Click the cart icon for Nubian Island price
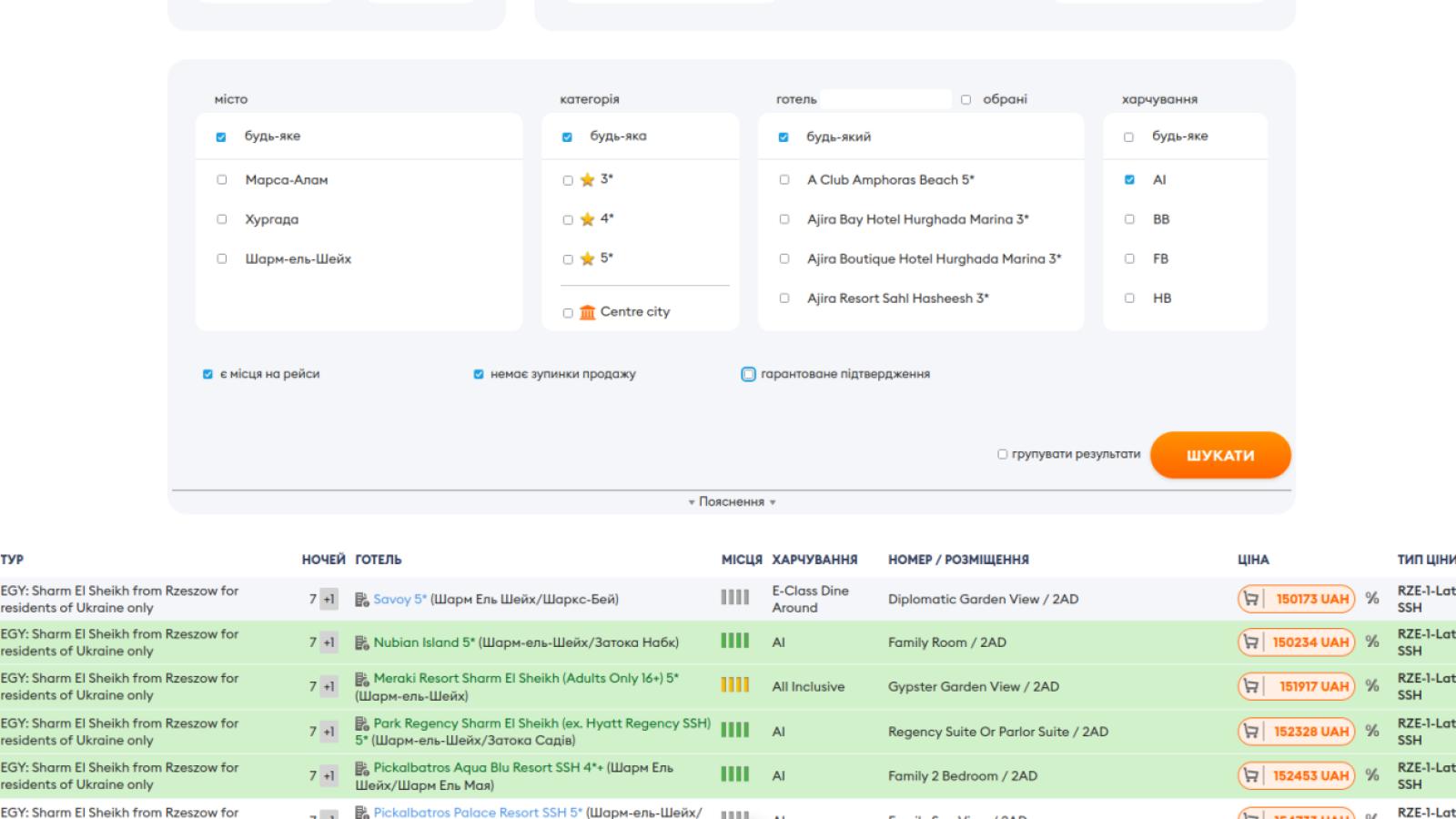1456x819 pixels. [x=1251, y=642]
